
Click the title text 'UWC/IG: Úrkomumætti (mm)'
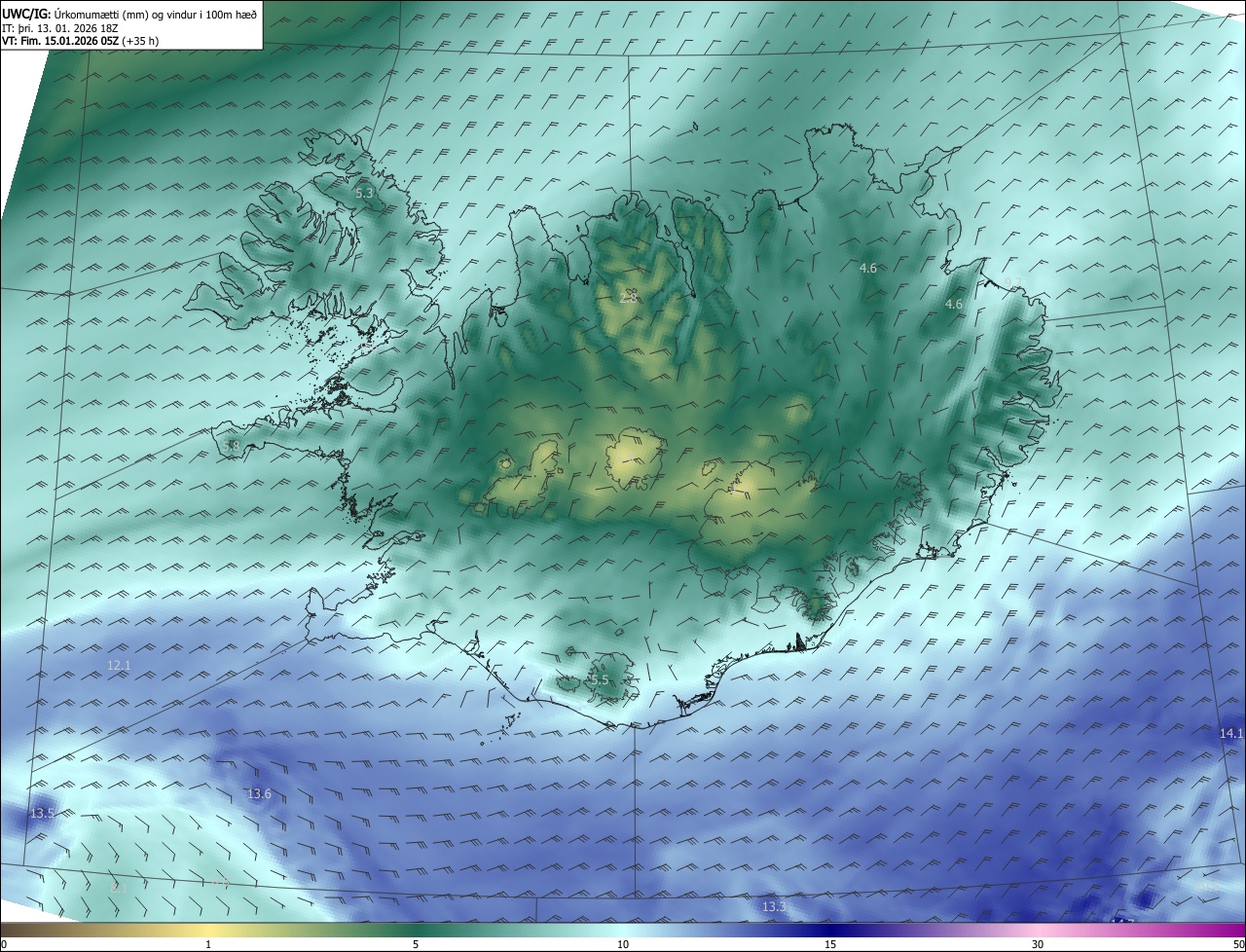click(76, 14)
